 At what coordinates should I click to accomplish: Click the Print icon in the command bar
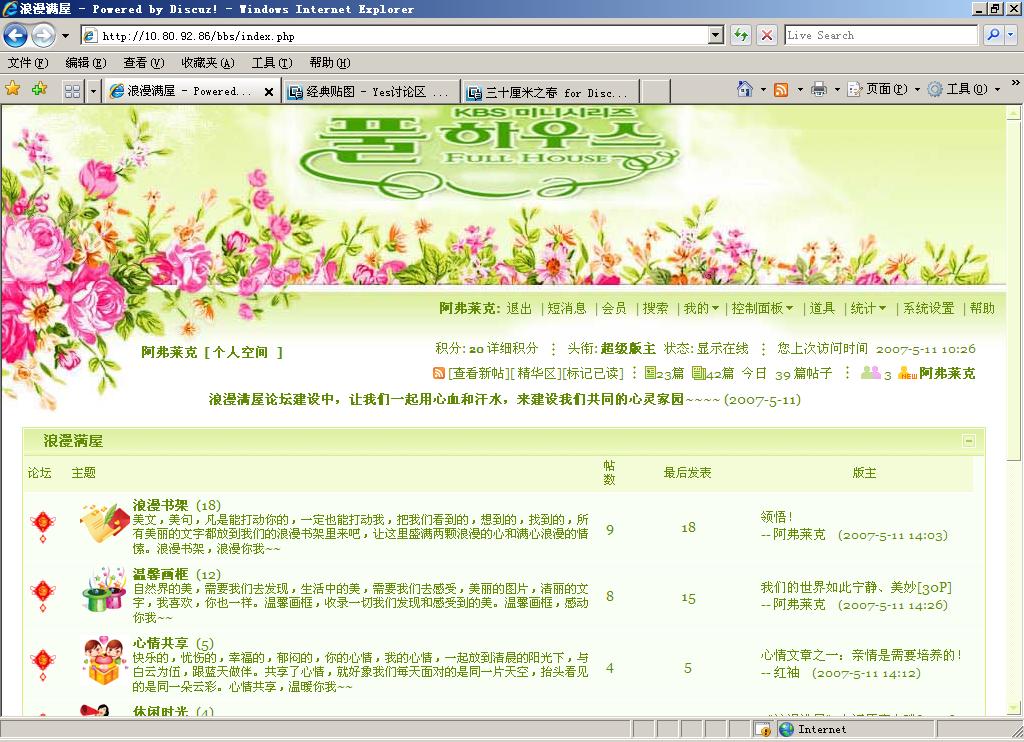point(818,89)
